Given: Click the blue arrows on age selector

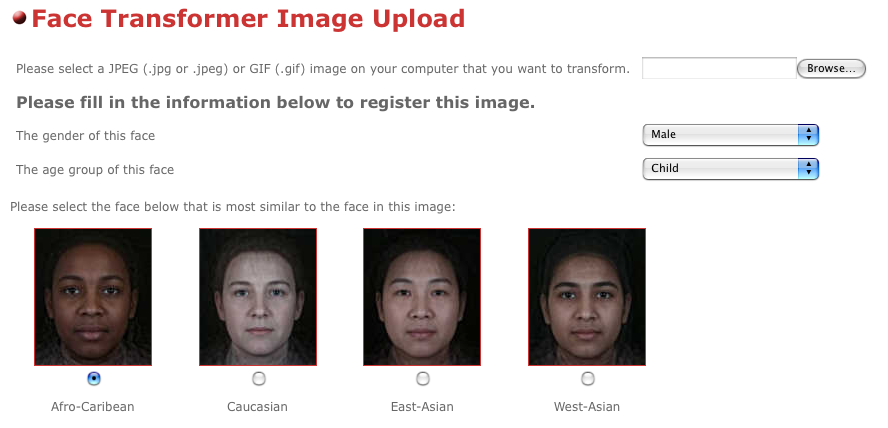Looking at the screenshot, I should pyautogui.click(x=809, y=169).
